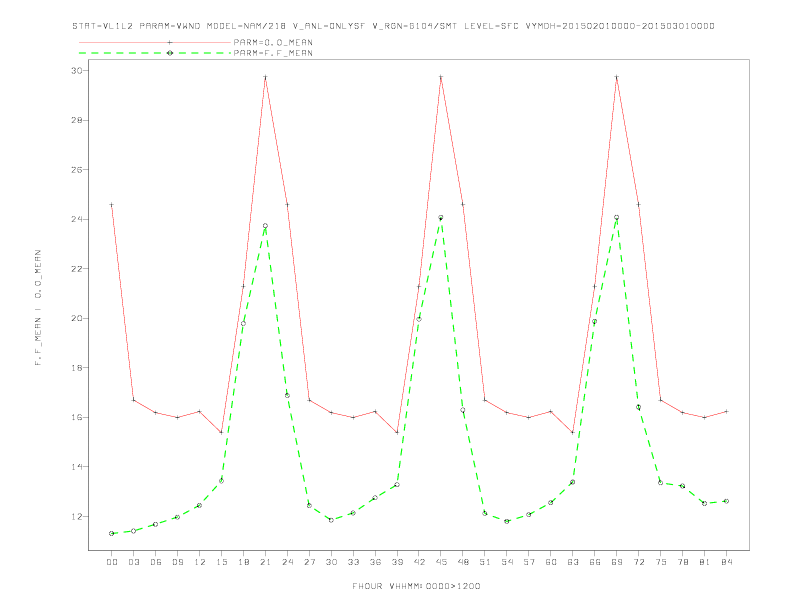Select green F.F_MEAN circle at hour 15
Image resolution: width=792 pixels, height=612 pixels.
tap(221, 481)
